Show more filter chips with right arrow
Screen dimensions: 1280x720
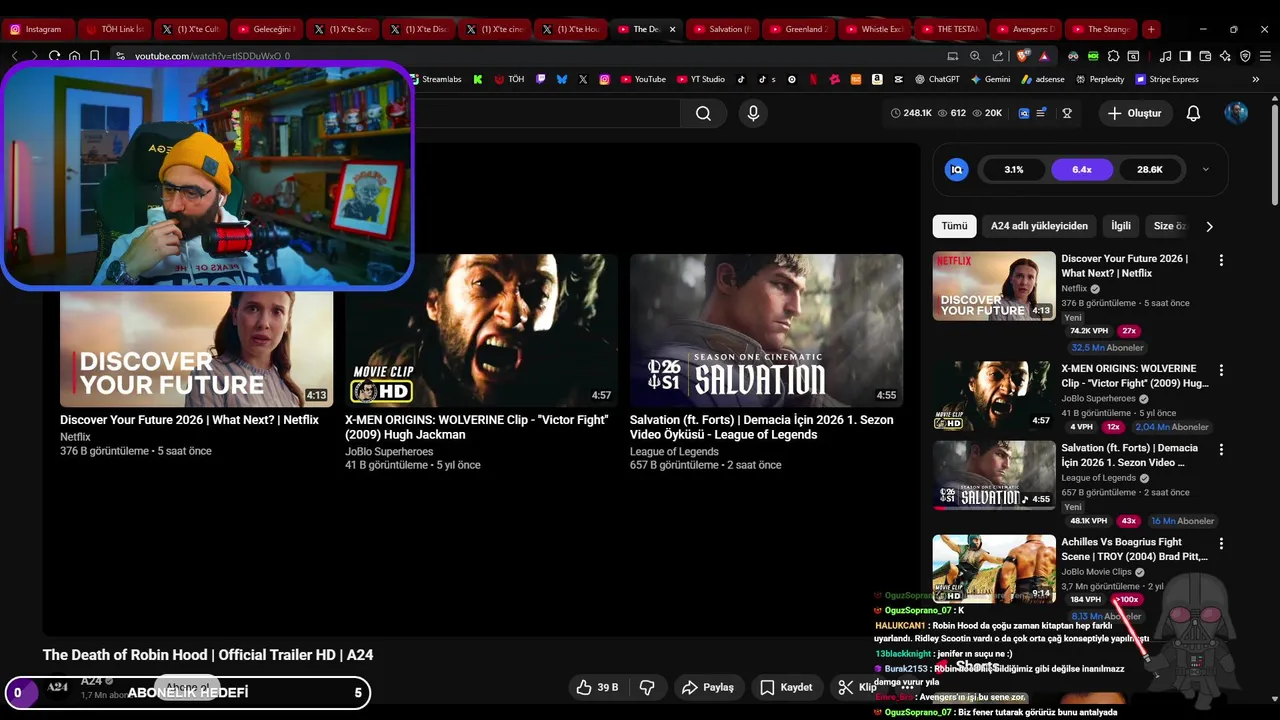[1209, 226]
